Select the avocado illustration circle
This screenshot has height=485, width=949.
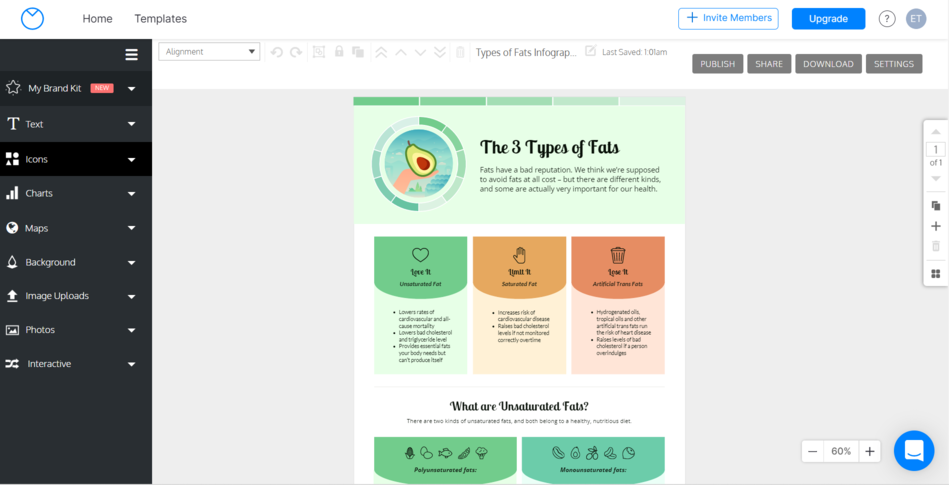[418, 164]
